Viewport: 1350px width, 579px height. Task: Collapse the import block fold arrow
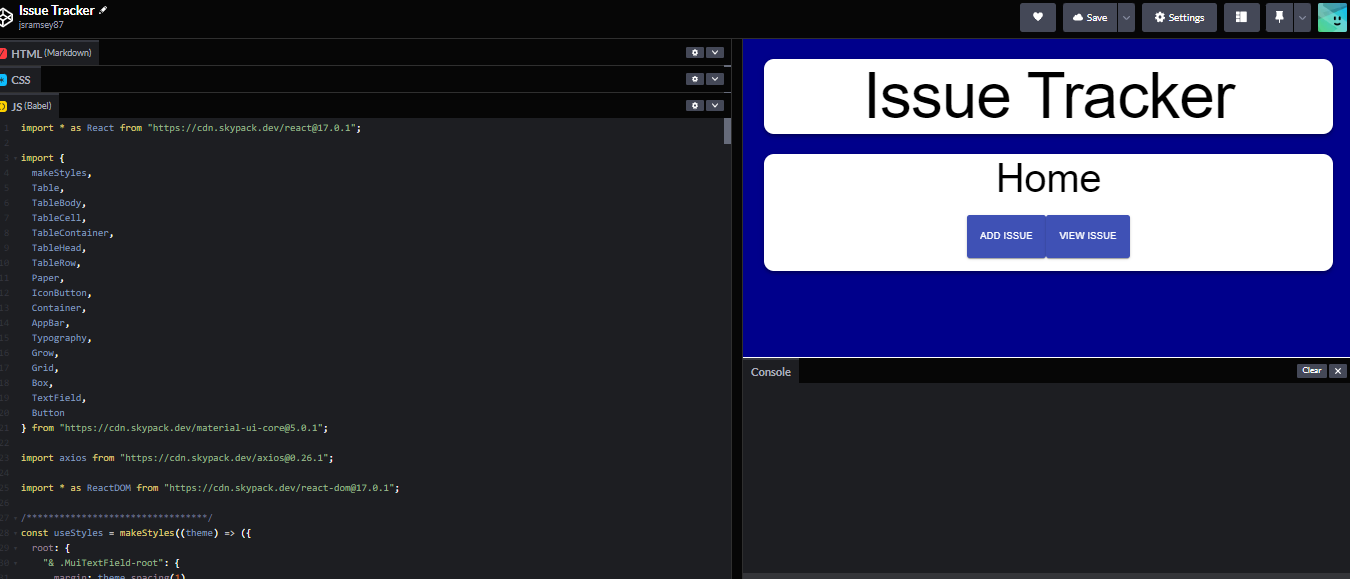pyautogui.click(x=14, y=158)
